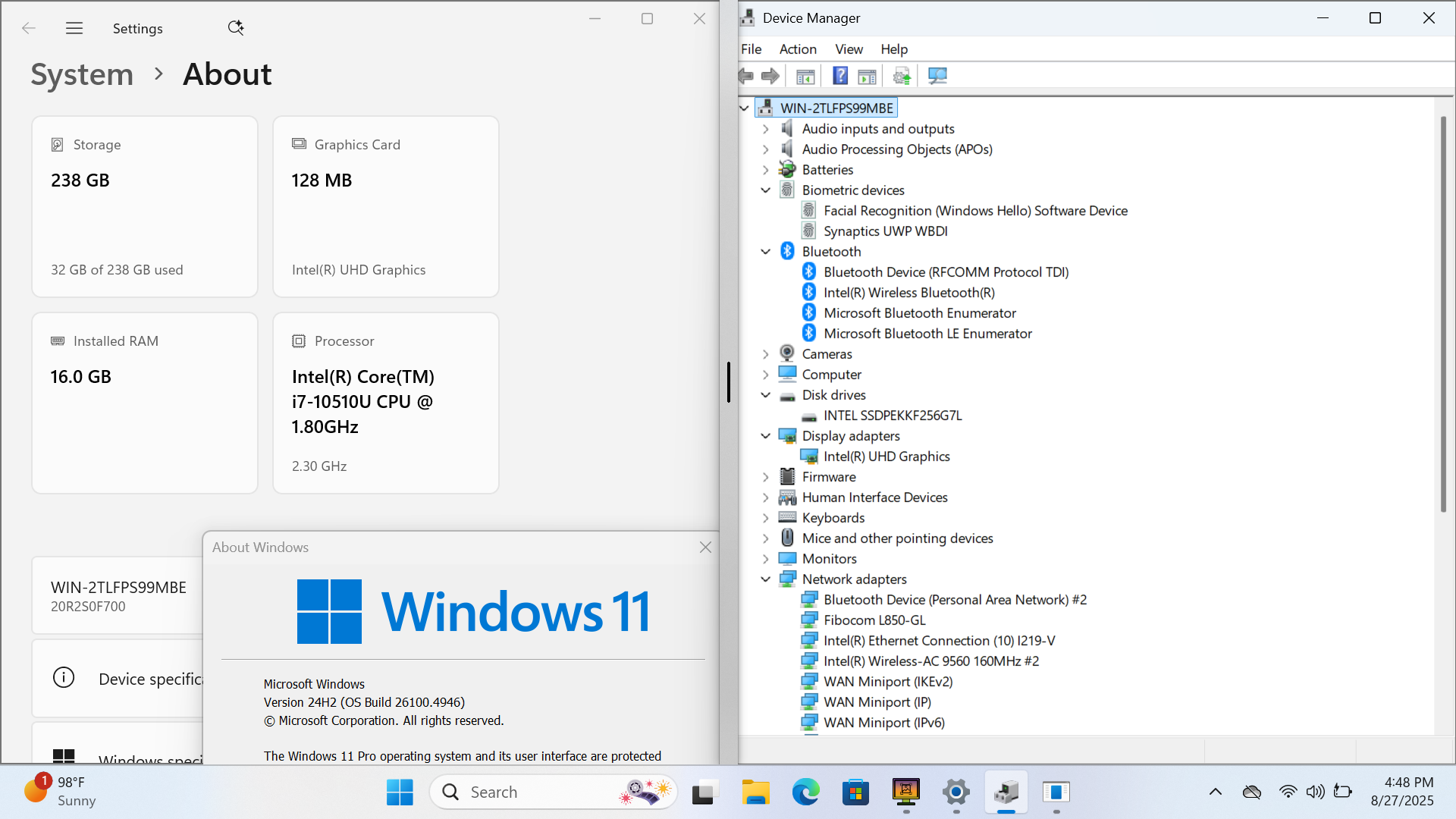The width and height of the screenshot is (1456, 819).
Task: Click the Mice and other pointing devices icon
Action: 787,538
